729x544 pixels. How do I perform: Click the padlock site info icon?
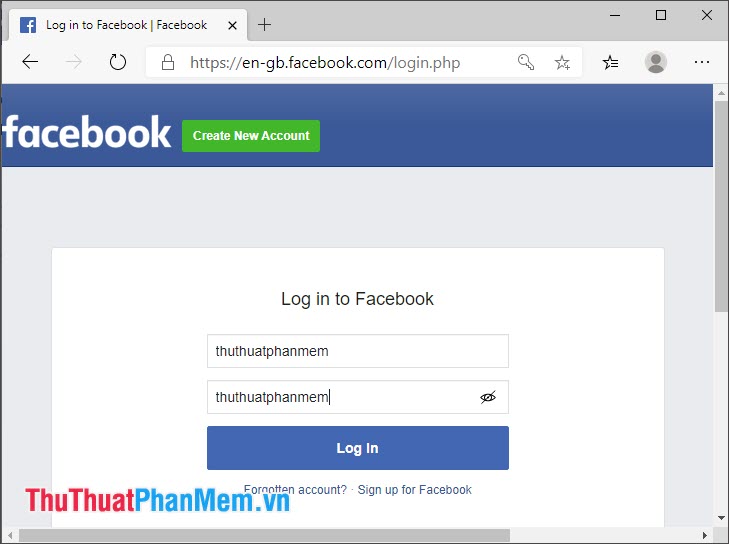[x=168, y=62]
